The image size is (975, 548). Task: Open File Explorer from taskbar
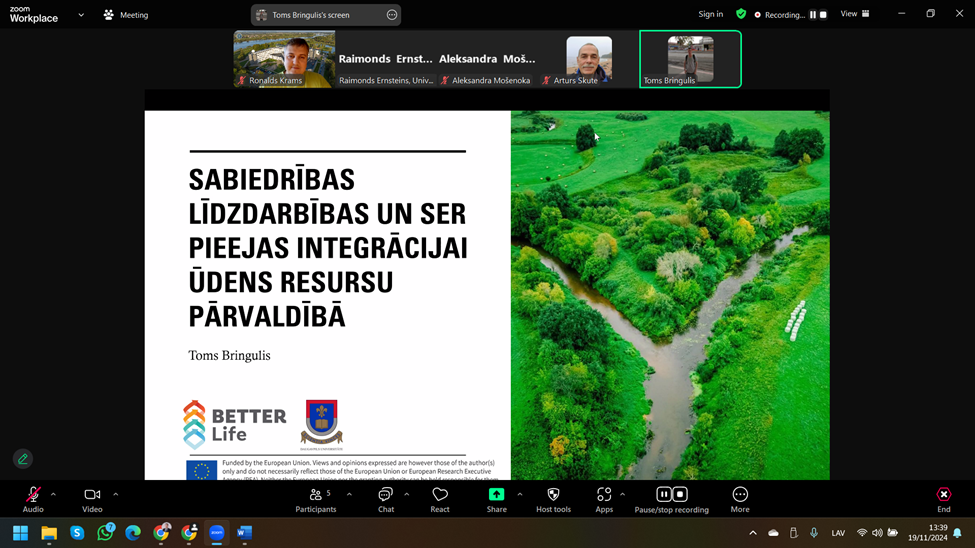49,533
